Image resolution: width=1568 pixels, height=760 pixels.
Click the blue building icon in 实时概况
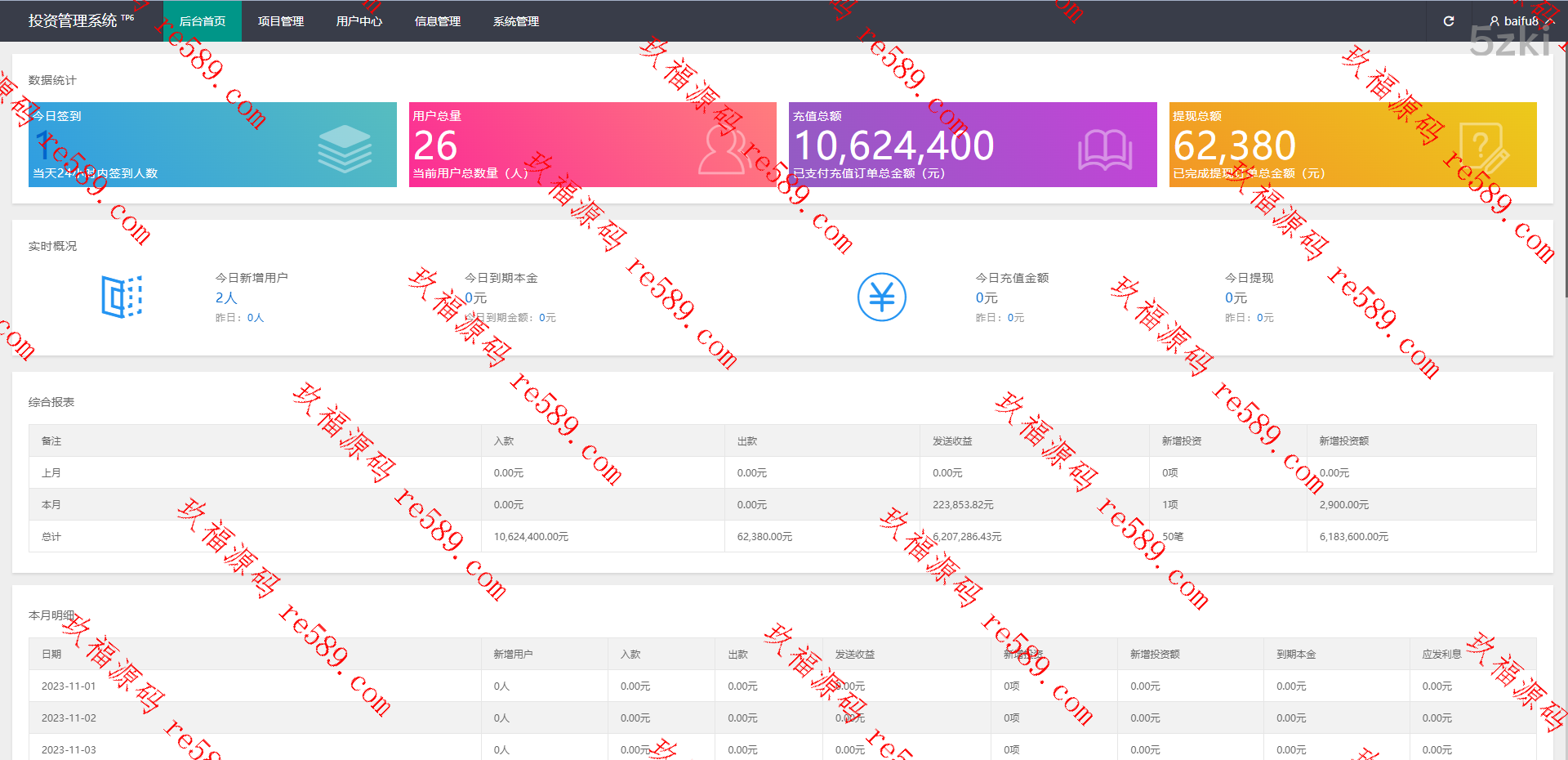tap(122, 296)
